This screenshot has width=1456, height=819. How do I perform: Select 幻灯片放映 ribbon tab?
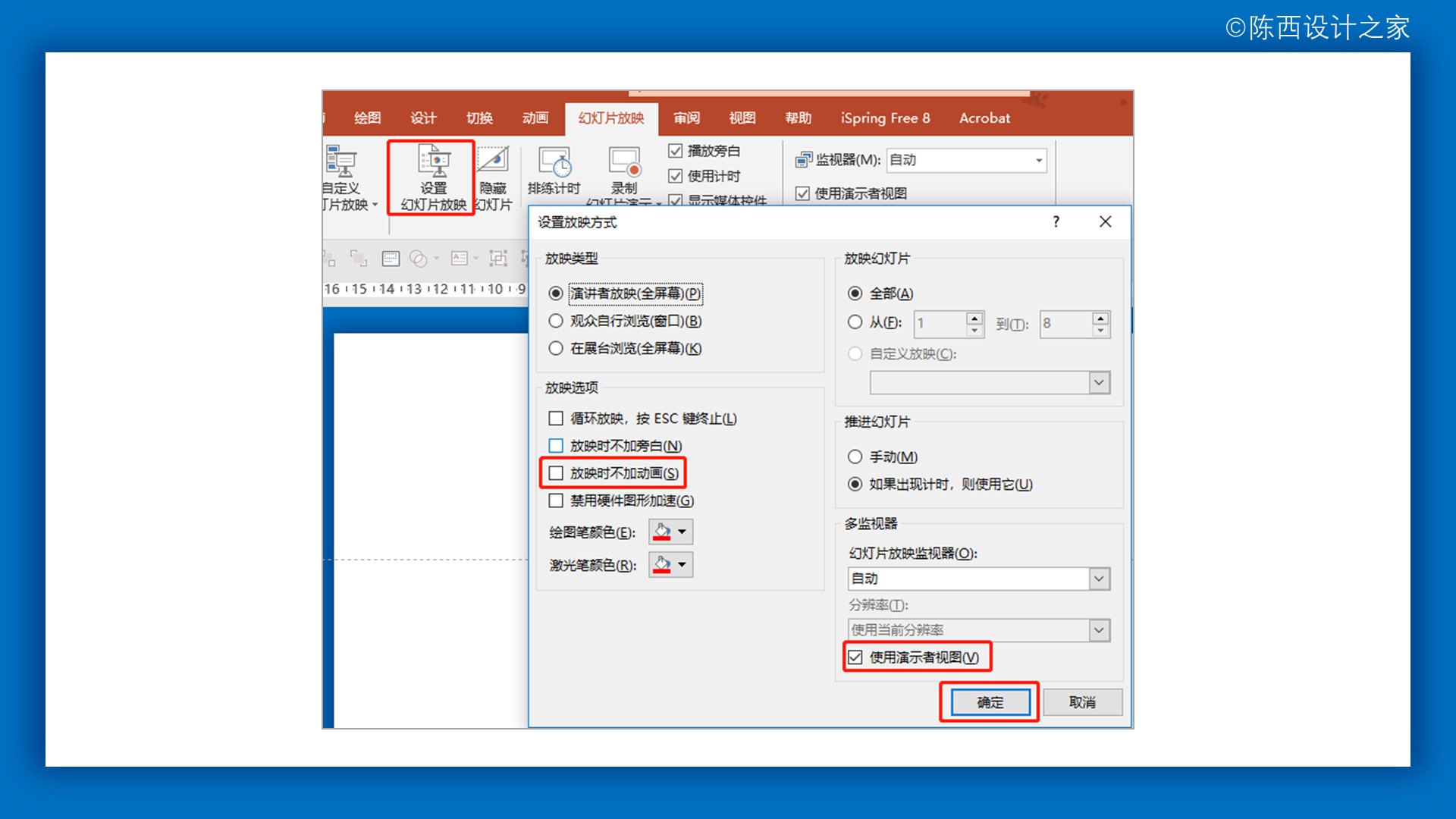(x=611, y=118)
